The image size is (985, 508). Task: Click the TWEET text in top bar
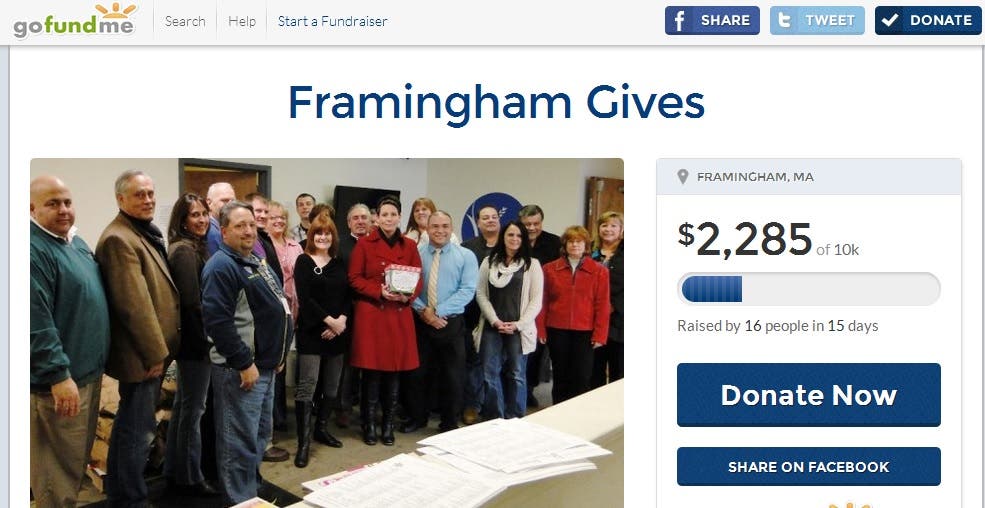[x=830, y=20]
